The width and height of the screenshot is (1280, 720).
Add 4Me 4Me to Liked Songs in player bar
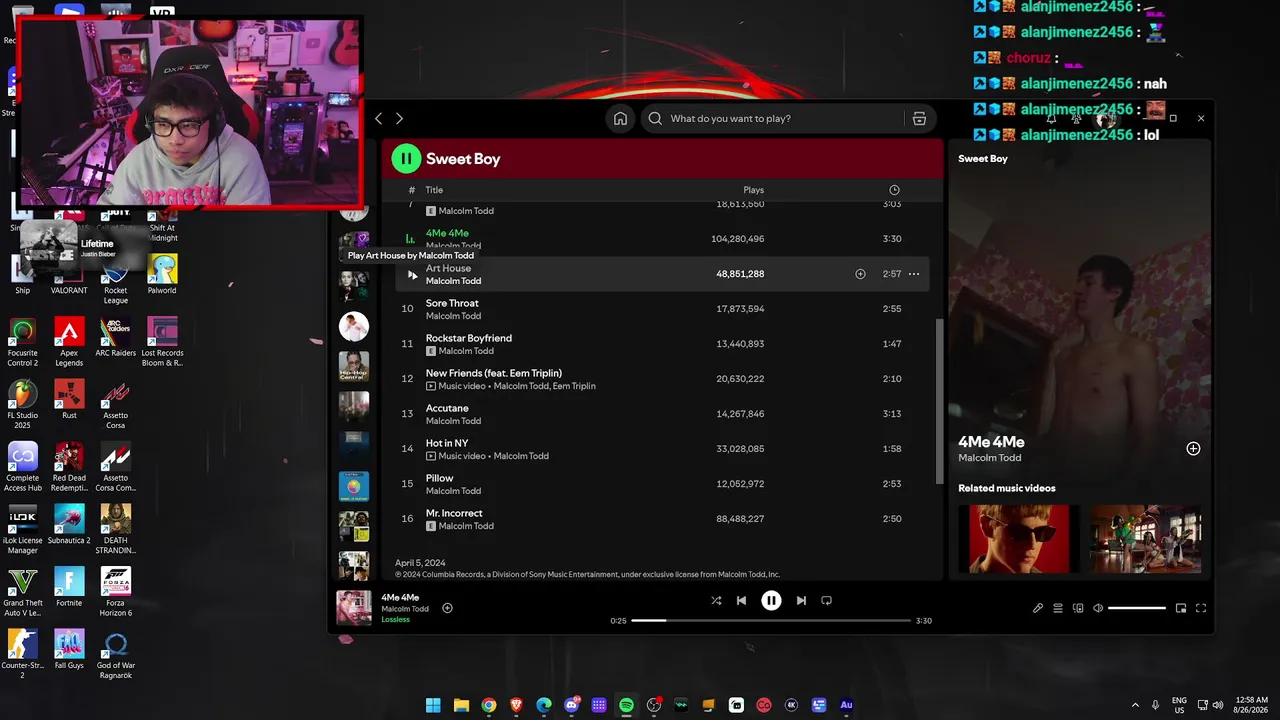[447, 608]
